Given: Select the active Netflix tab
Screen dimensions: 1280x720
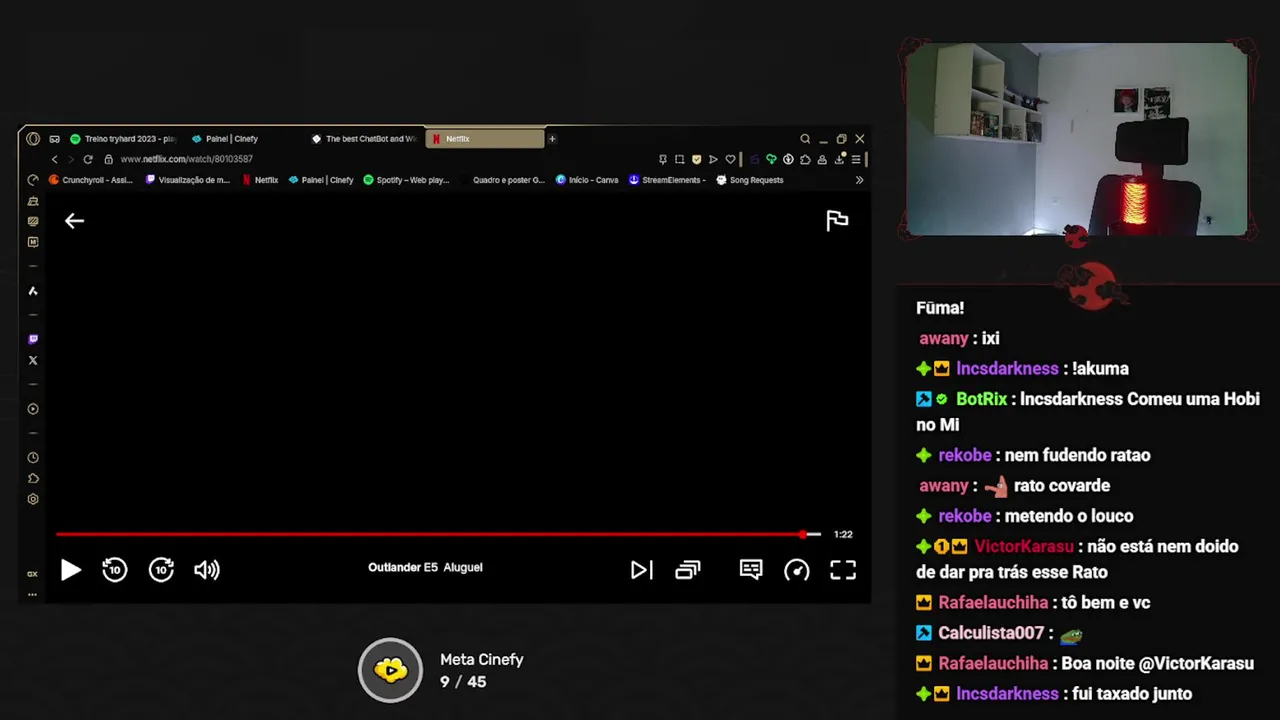Looking at the screenshot, I should (485, 139).
